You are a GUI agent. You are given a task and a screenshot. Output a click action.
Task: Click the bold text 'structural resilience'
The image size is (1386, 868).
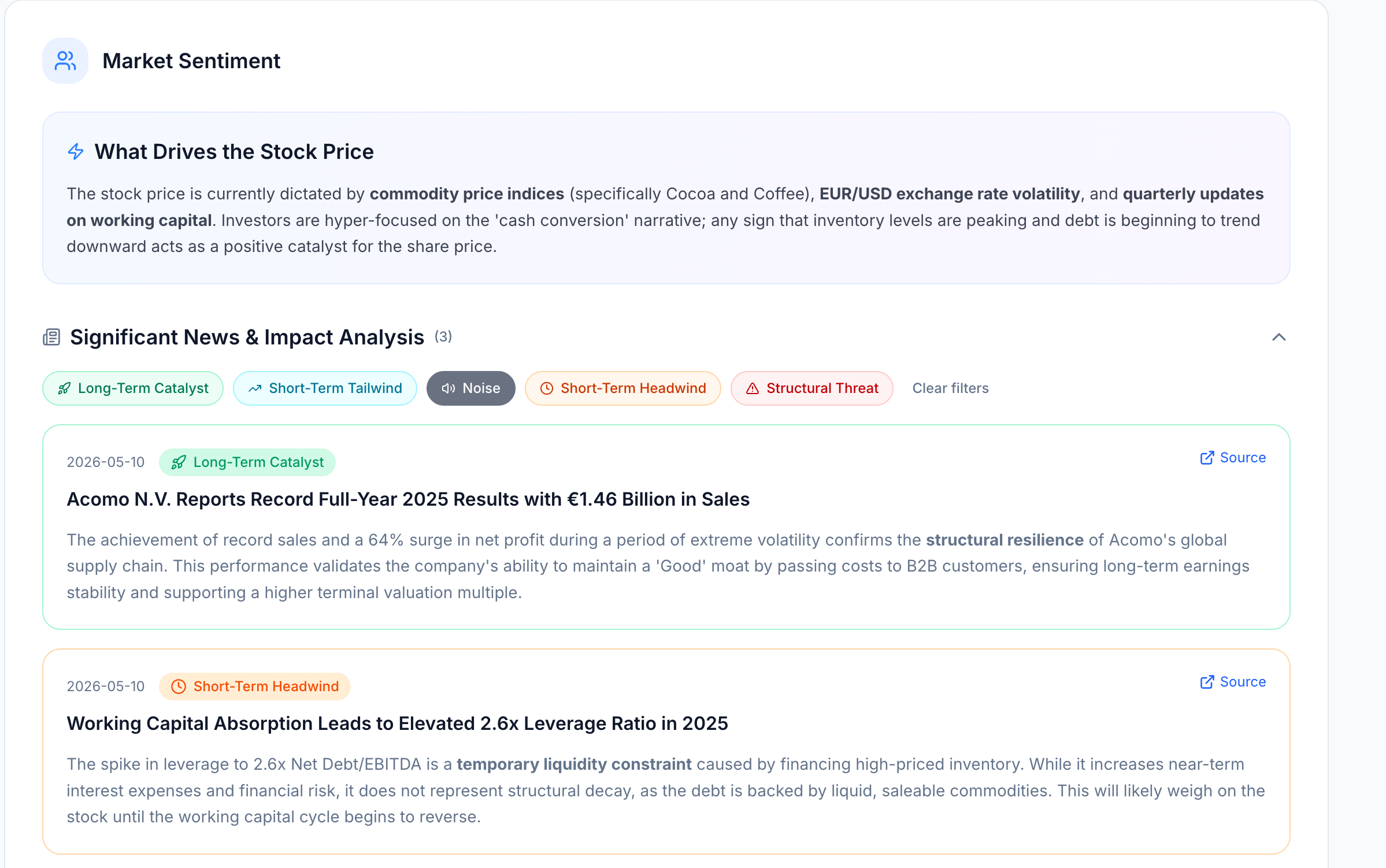(x=1005, y=540)
